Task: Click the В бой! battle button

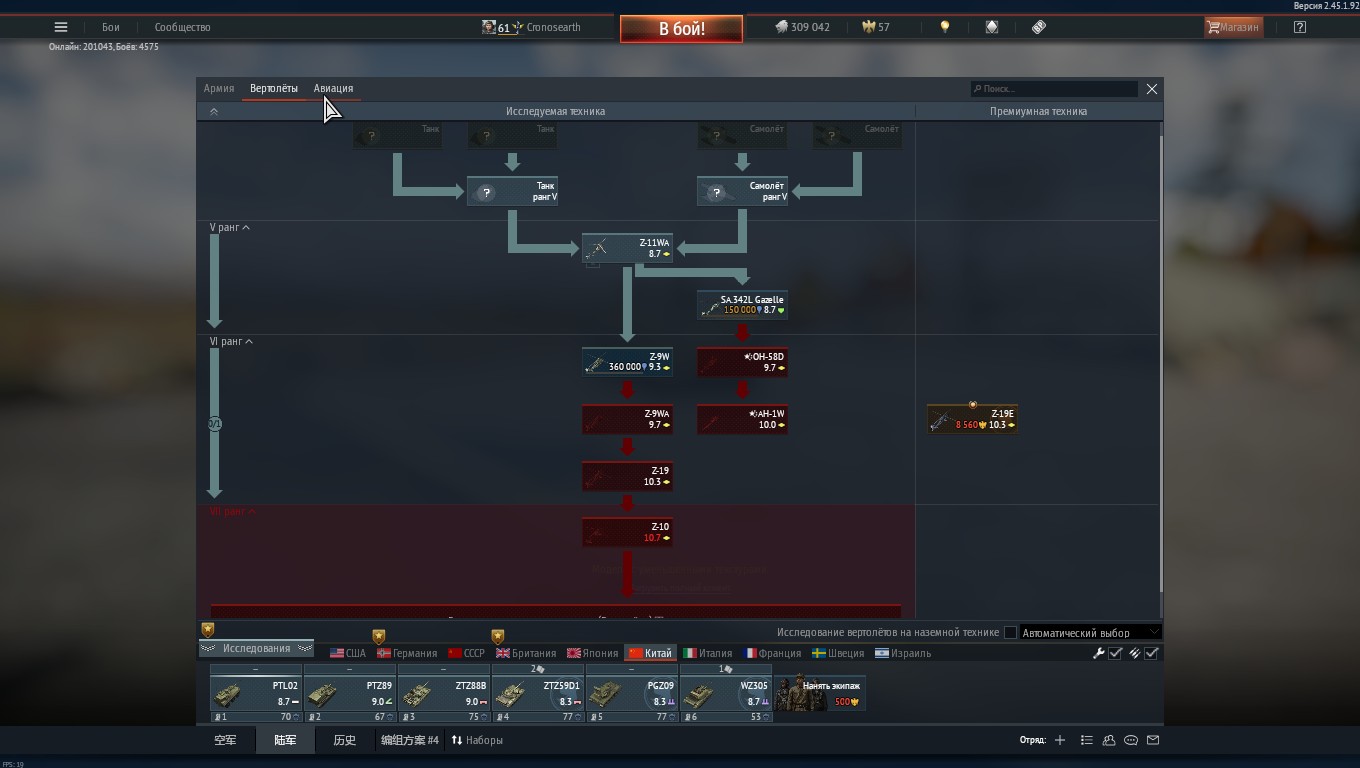Action: point(681,28)
